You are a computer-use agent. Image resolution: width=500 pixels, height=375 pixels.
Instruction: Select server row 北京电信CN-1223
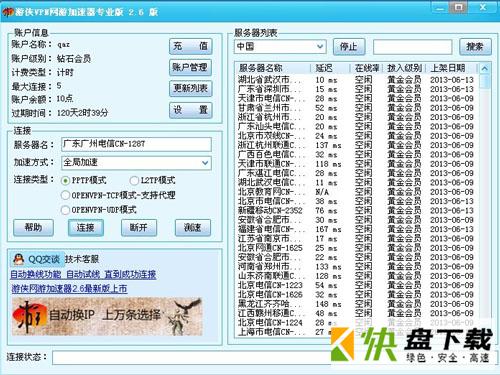[356, 285]
